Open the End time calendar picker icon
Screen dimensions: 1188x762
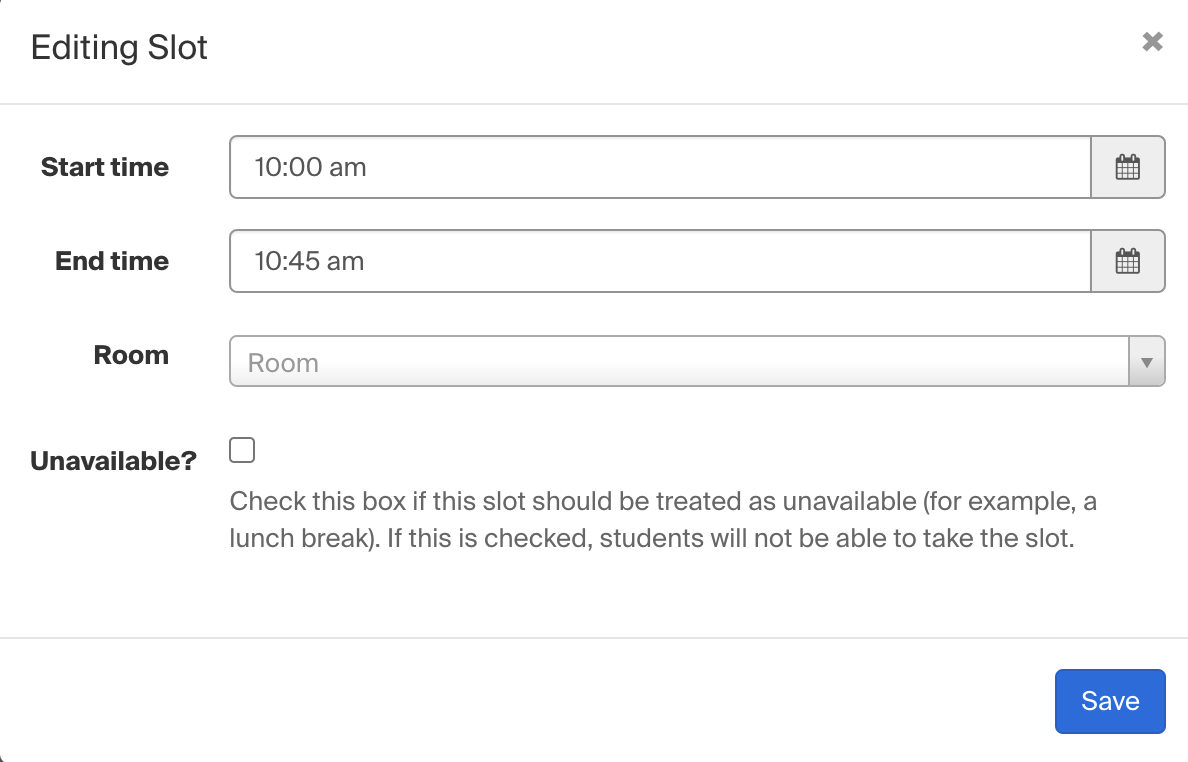(x=1127, y=261)
